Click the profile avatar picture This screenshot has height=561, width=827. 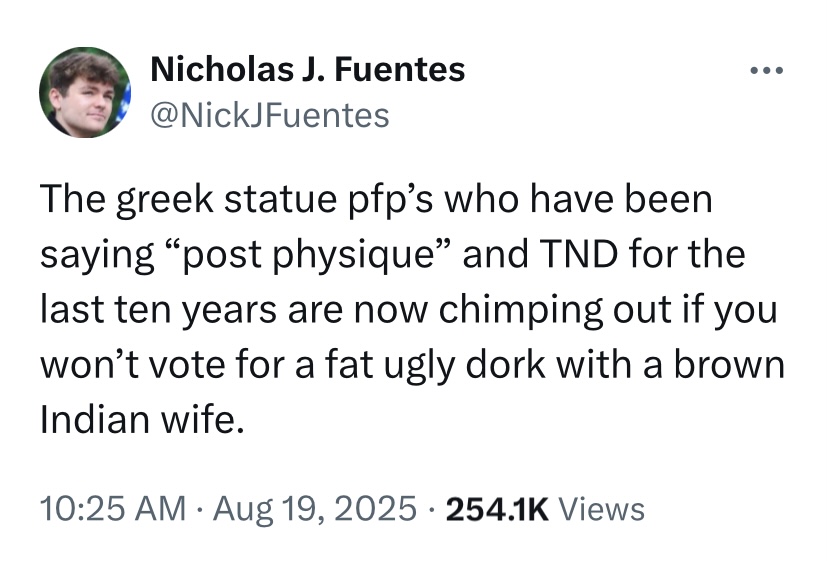click(85, 92)
